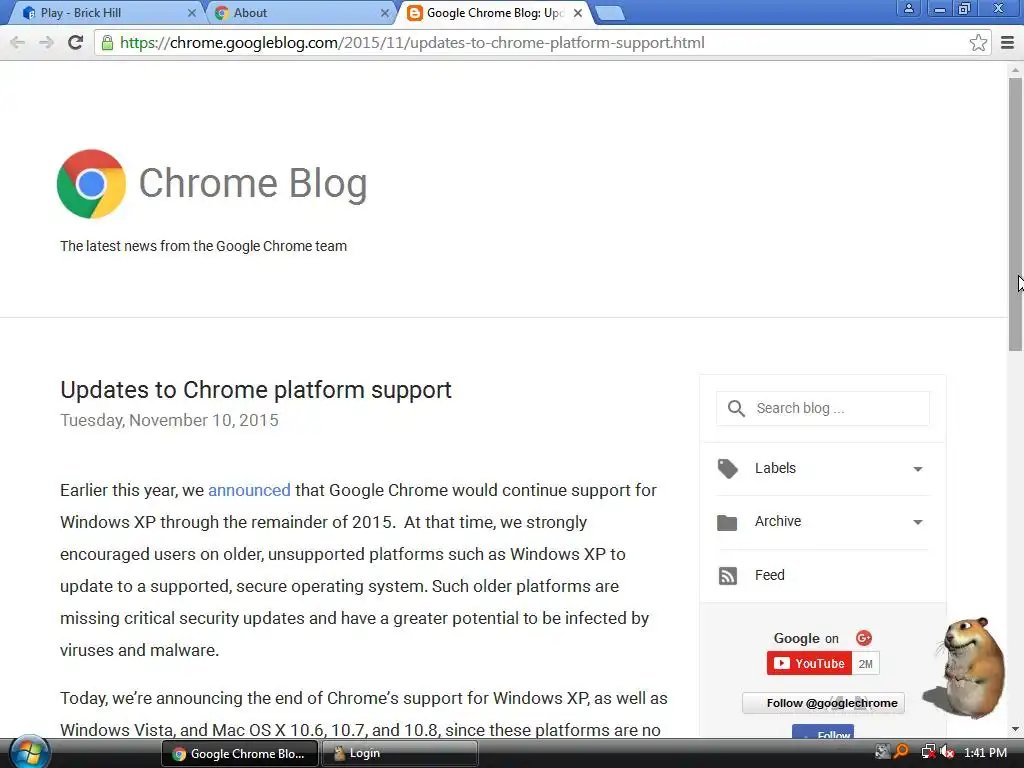
Task: Click the browser back arrow
Action: tap(18, 43)
